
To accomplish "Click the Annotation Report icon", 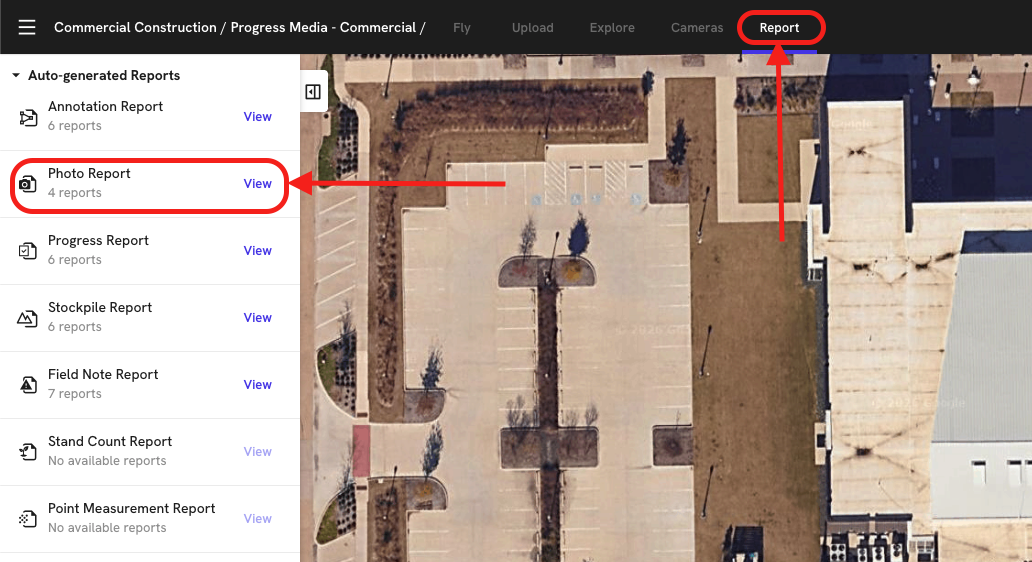I will pos(28,117).
